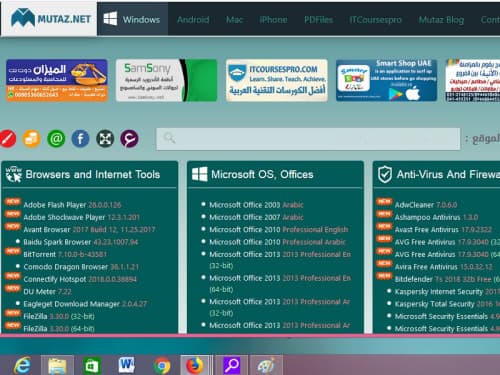Click inside the site search field
Viewport: 500px width, 375px height.
pos(308,139)
